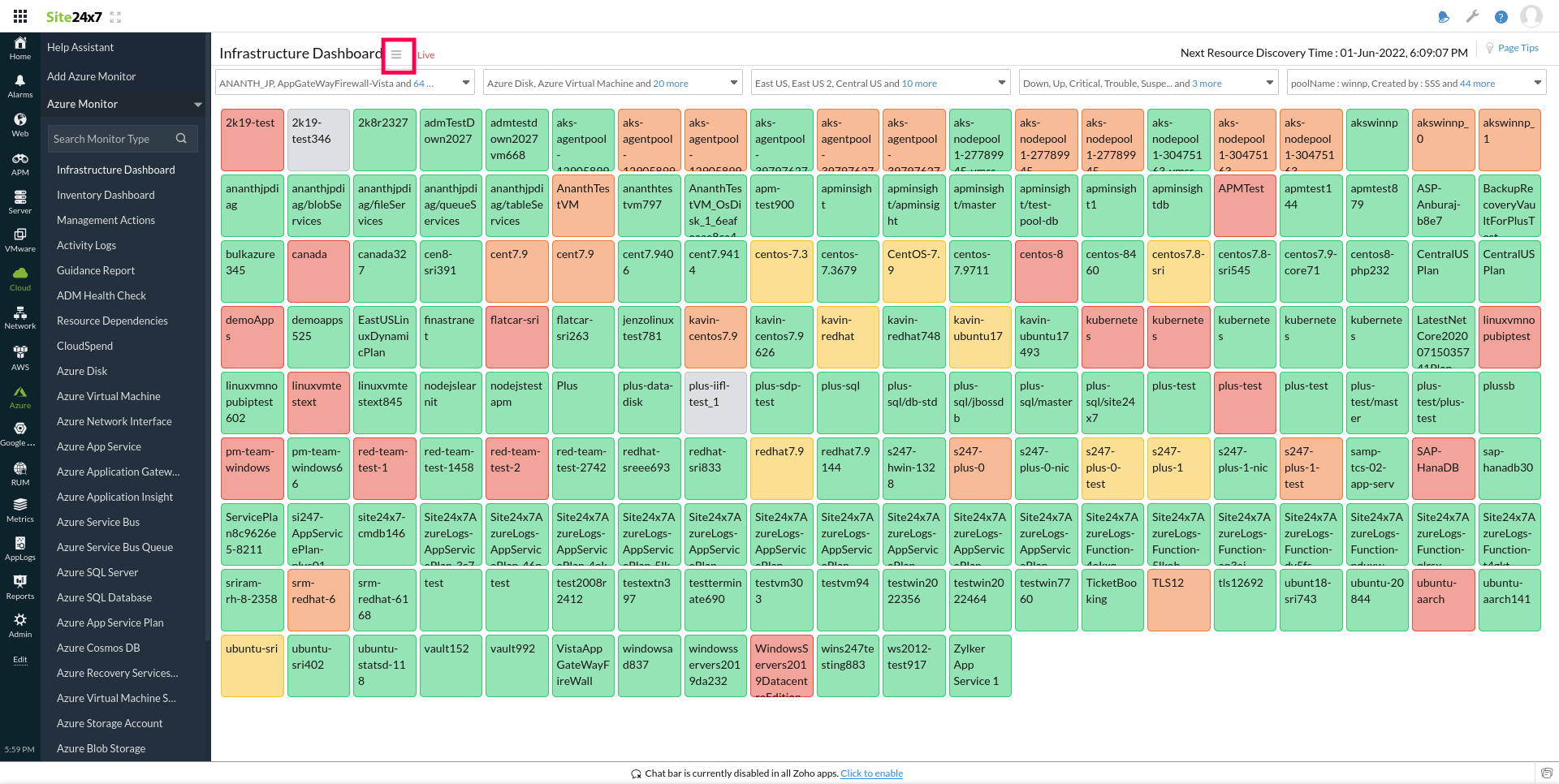The image size is (1559, 784).
Task: Toggle full screen mode next to logo
Action: click(x=115, y=17)
